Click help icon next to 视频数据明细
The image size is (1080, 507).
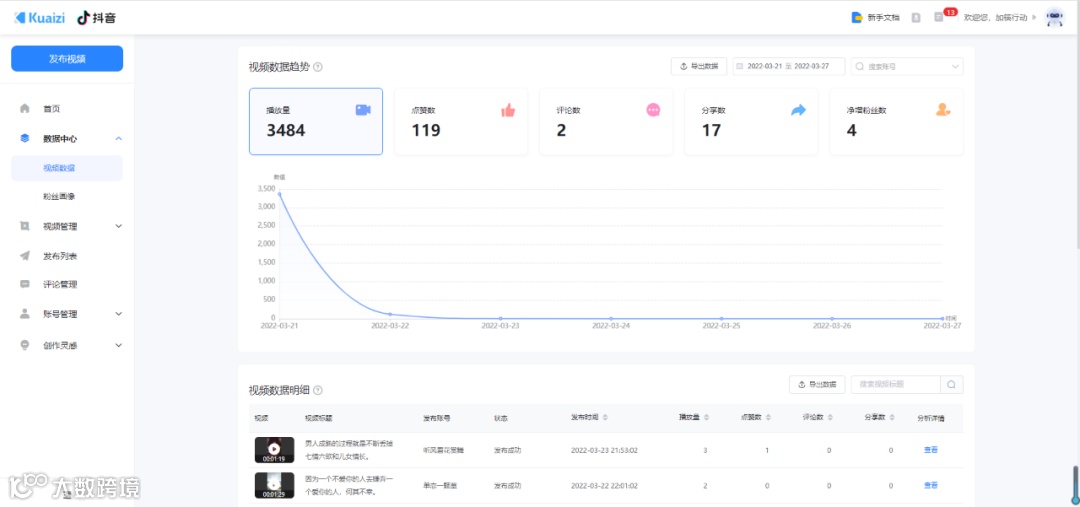[x=318, y=390]
